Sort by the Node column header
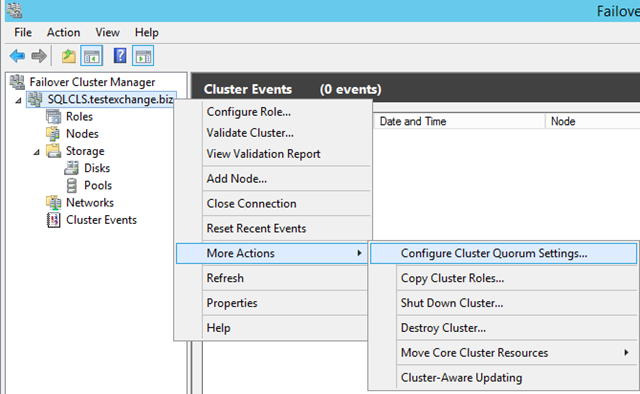Viewport: 640px width, 394px height. (x=593, y=121)
